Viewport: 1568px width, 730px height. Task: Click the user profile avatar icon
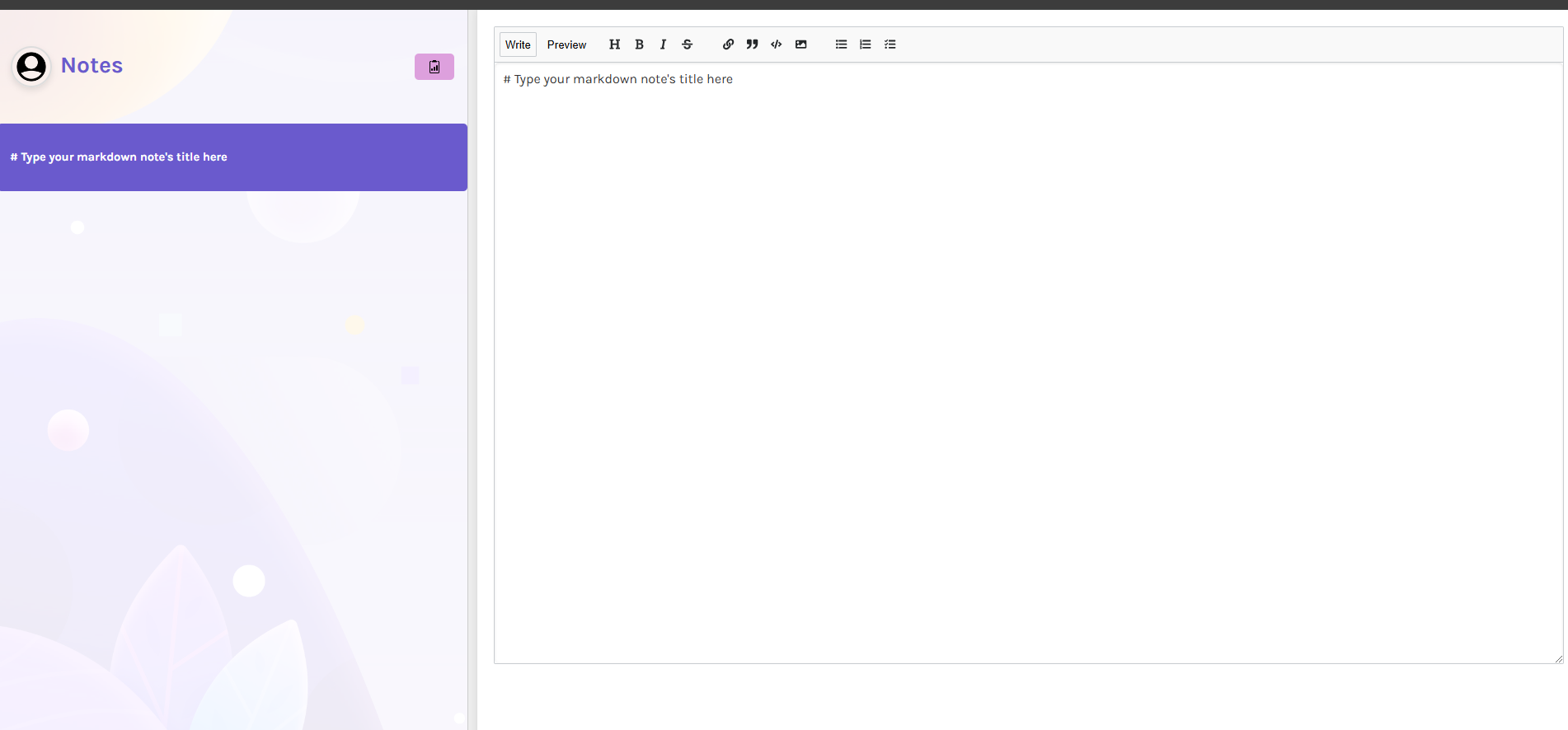pyautogui.click(x=31, y=66)
